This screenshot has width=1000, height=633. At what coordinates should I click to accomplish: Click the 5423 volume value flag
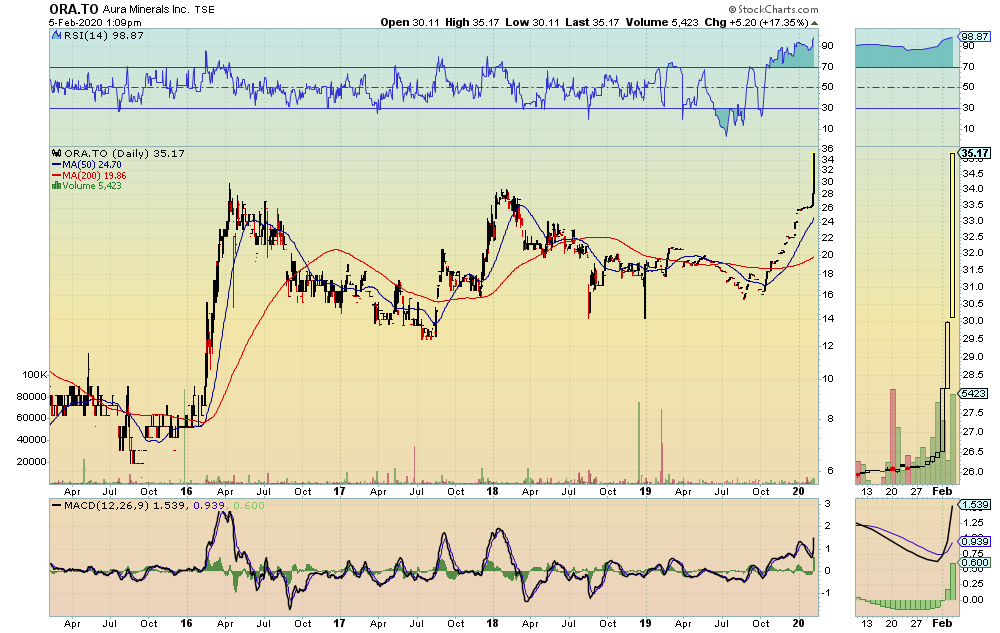[x=973, y=394]
